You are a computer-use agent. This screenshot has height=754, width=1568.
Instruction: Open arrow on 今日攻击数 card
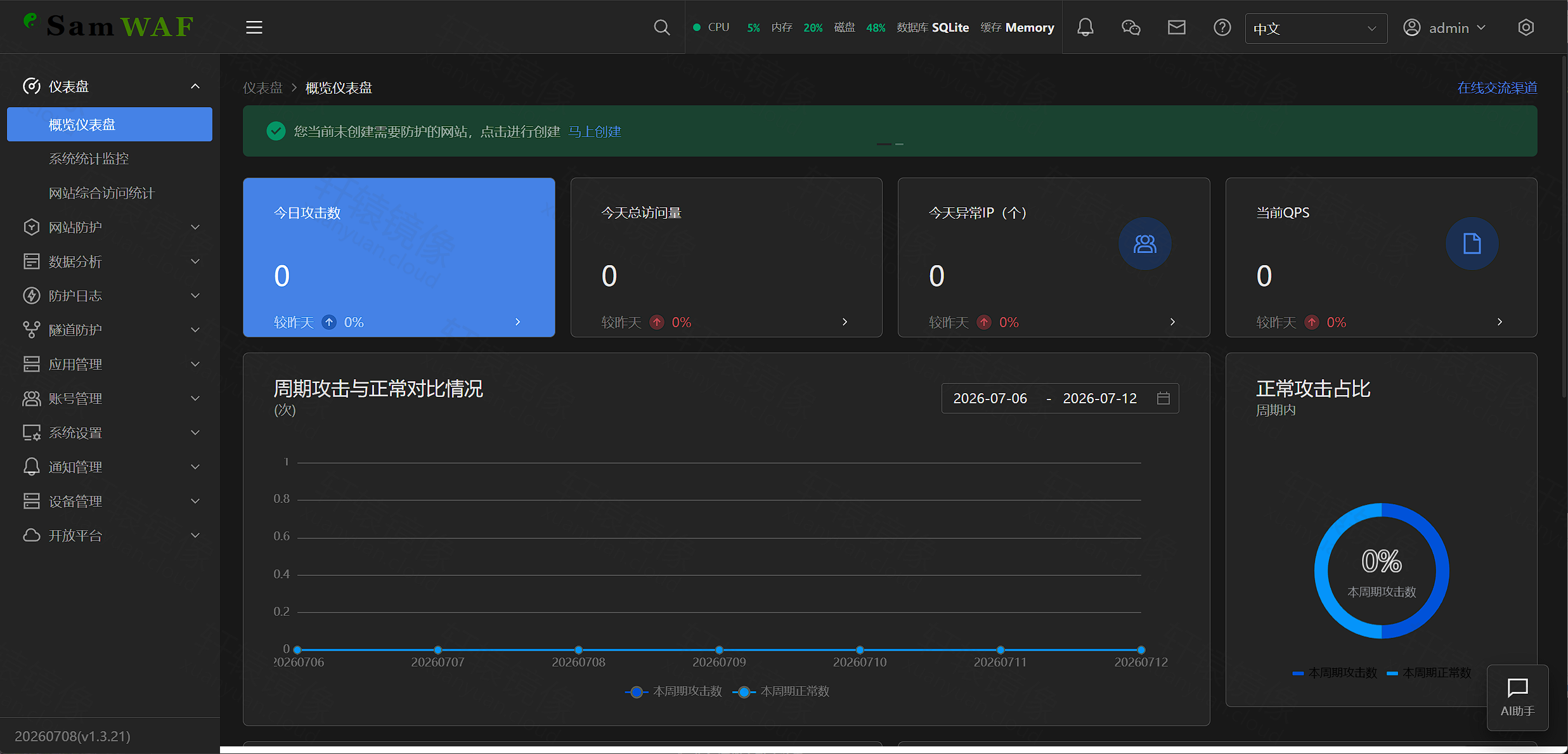click(x=518, y=322)
